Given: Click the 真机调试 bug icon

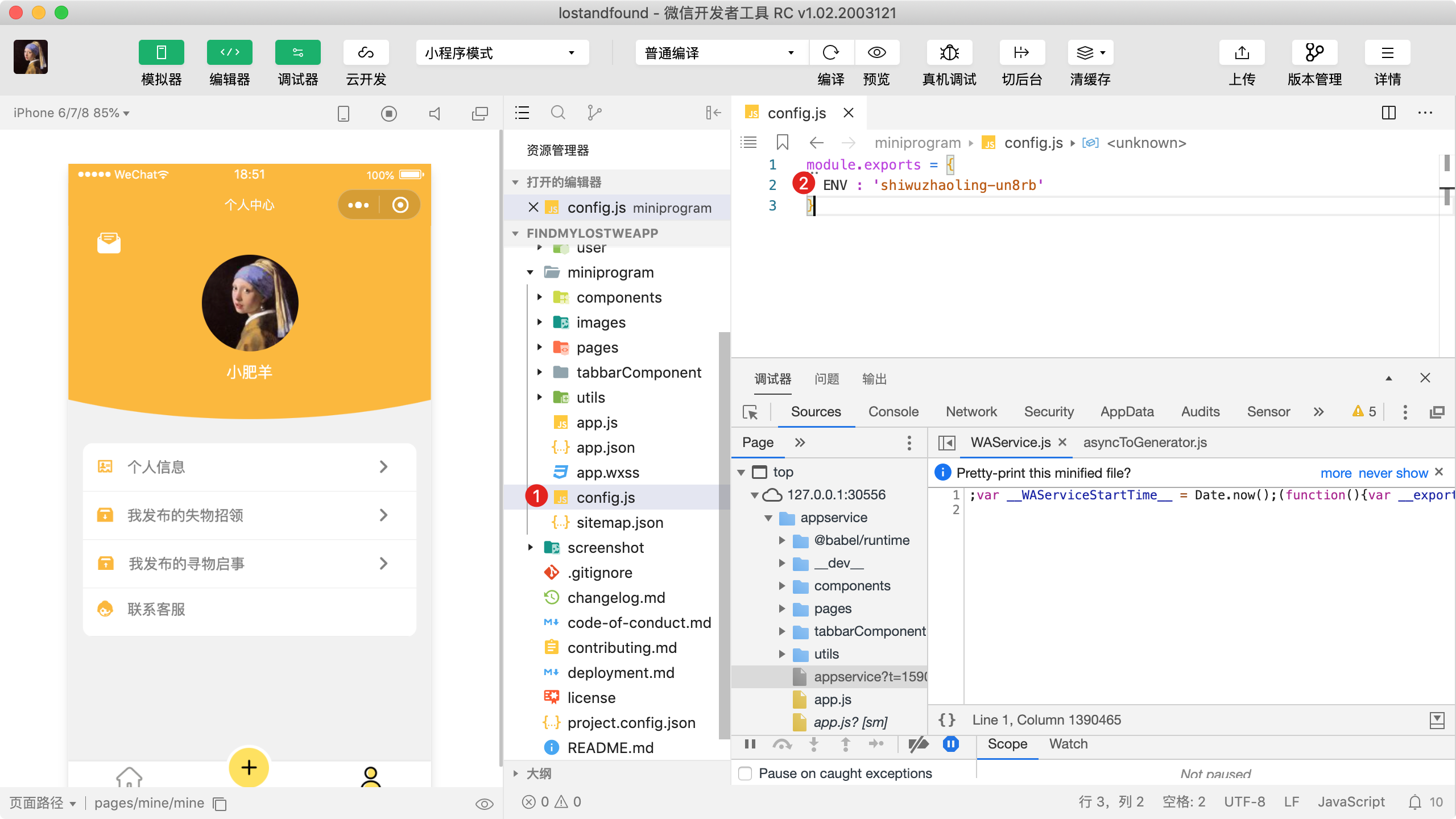Looking at the screenshot, I should [x=949, y=53].
